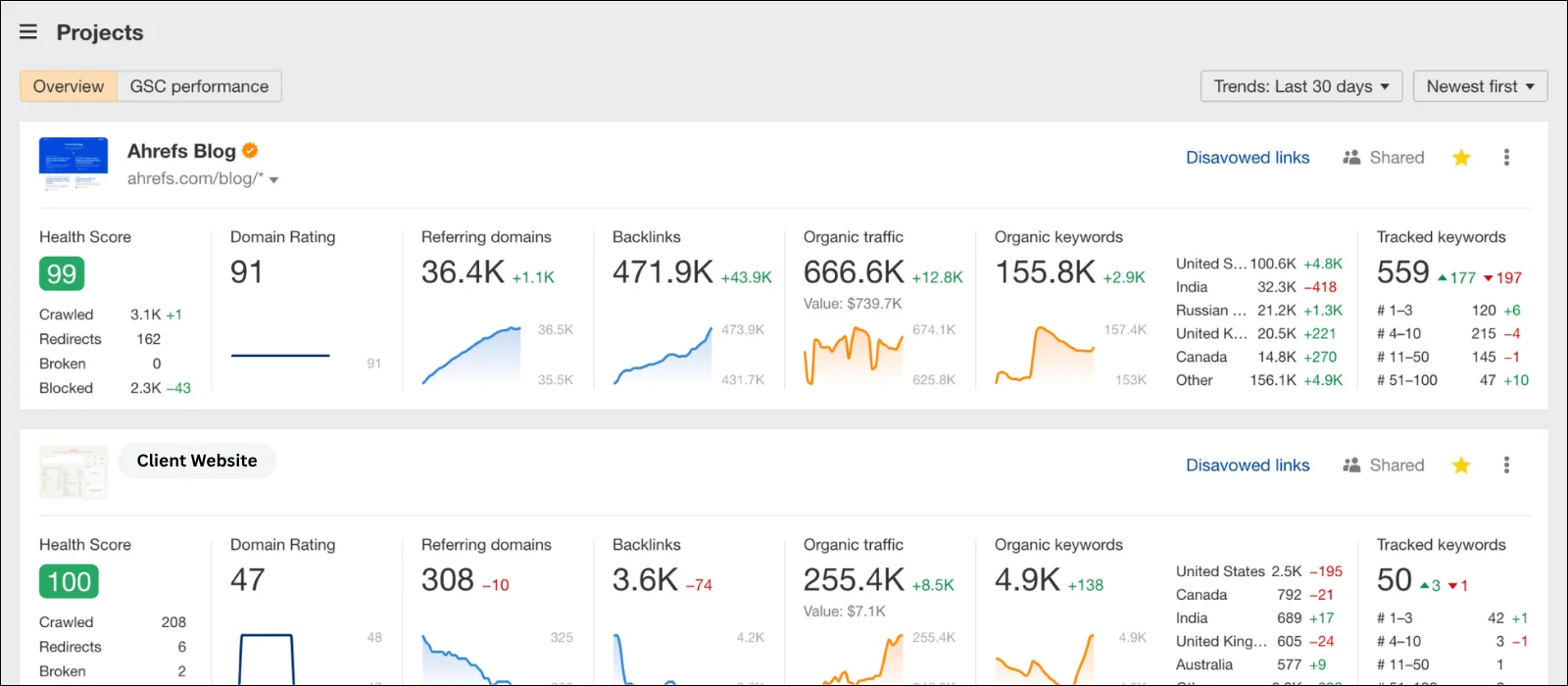Click the Value: $7.1K traffic value text
This screenshot has height=686, width=1568.
point(845,612)
